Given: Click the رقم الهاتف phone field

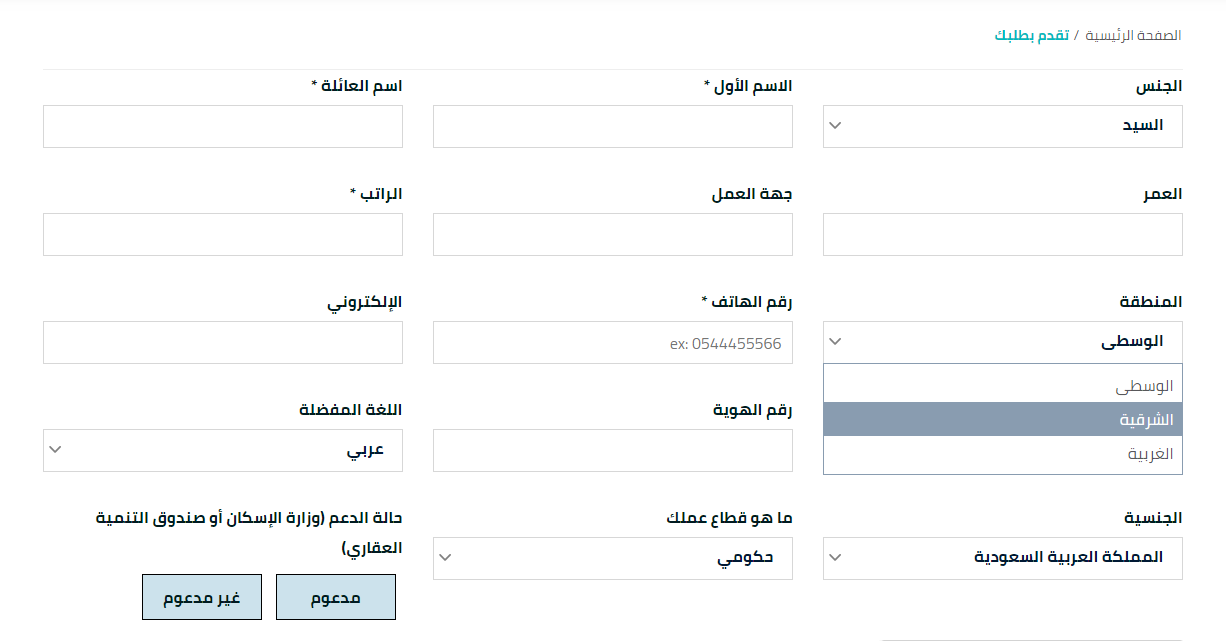Looking at the screenshot, I should [612, 342].
